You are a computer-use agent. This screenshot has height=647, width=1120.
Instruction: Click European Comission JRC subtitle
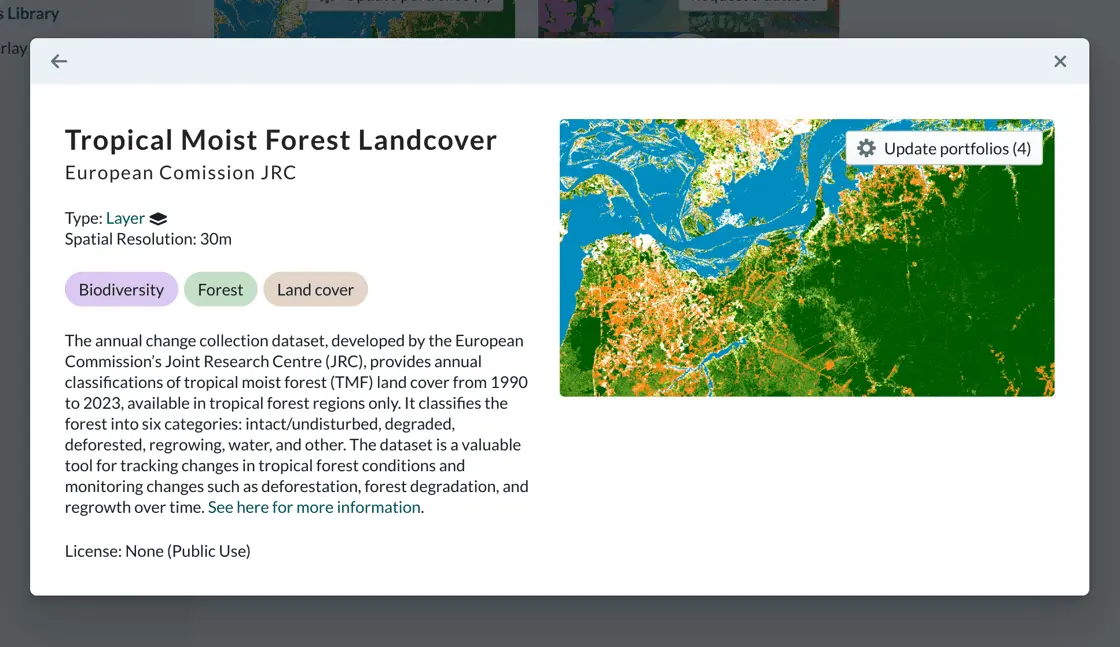[180, 173]
